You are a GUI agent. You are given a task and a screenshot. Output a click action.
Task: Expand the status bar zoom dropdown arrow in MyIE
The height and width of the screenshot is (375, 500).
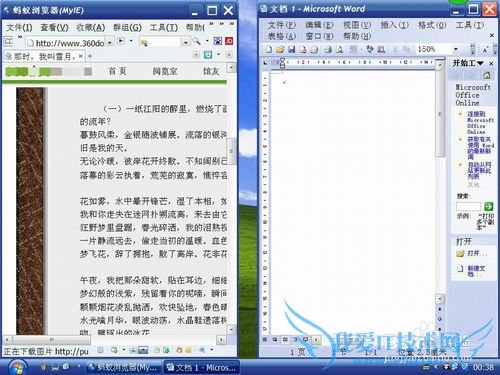tap(212, 350)
